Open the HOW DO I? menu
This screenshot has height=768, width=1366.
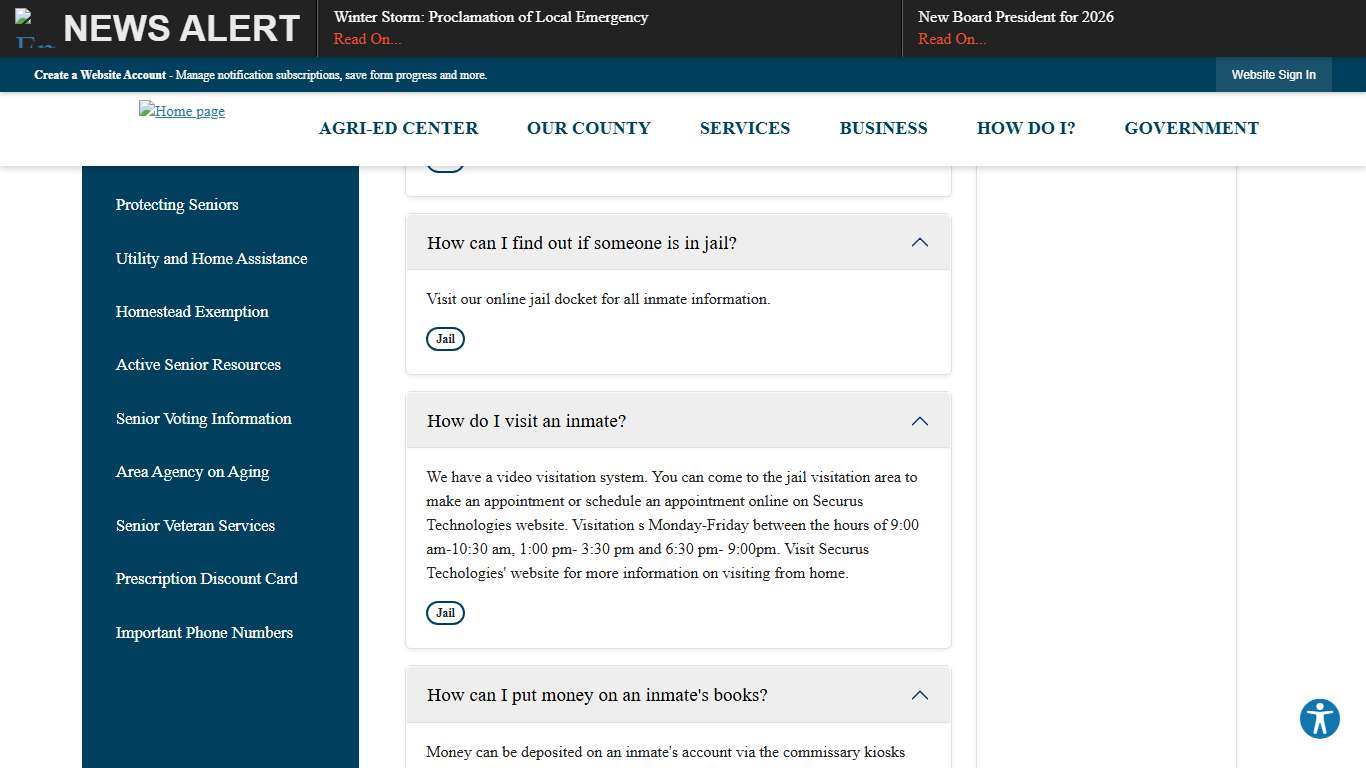click(1026, 128)
